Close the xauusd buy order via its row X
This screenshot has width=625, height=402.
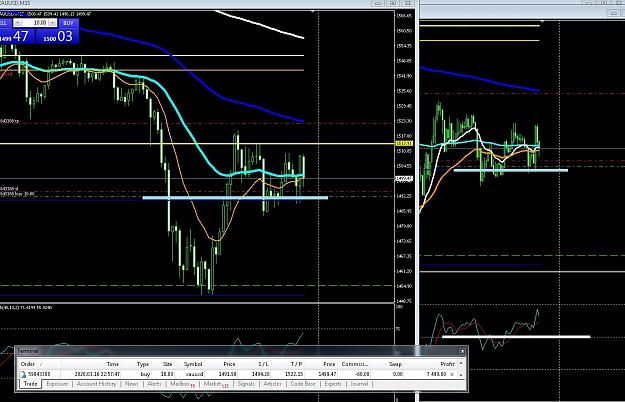click(452, 374)
